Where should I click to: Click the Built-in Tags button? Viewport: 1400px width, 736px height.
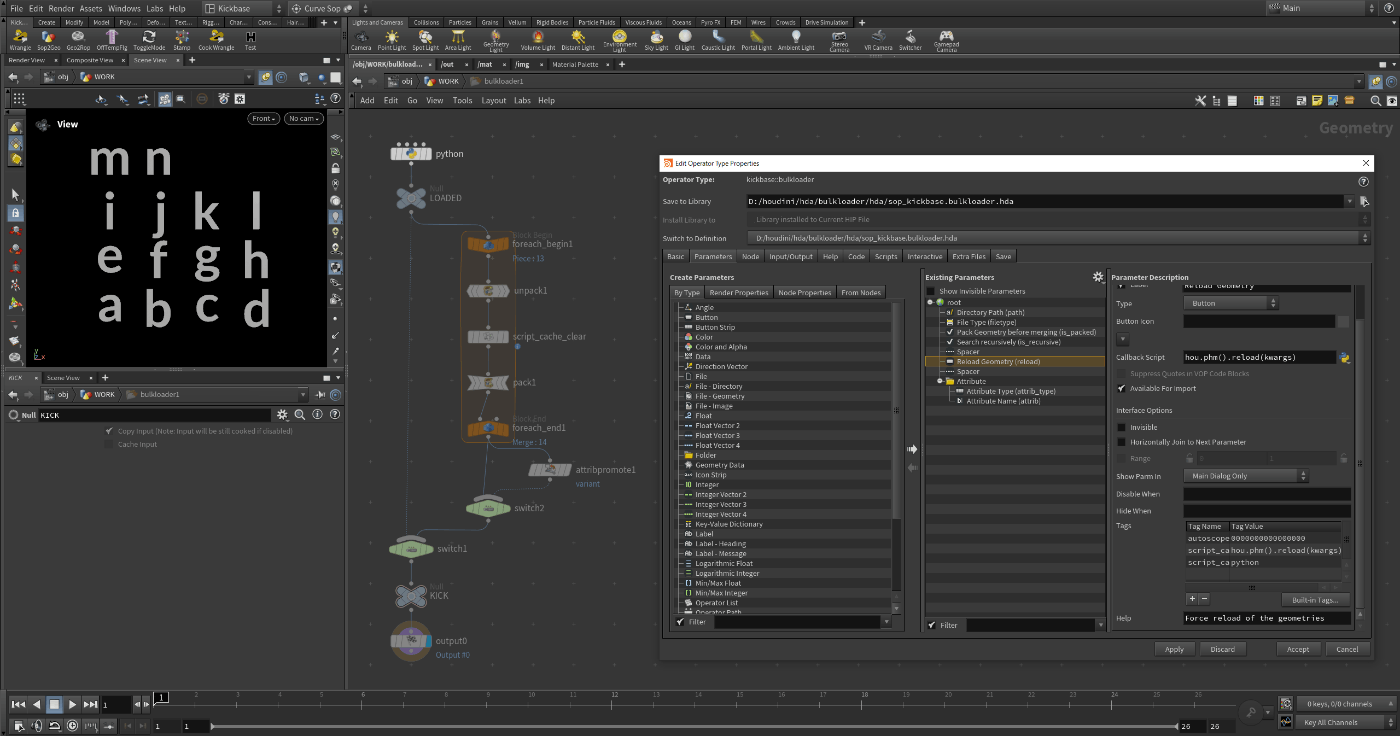click(x=1315, y=599)
